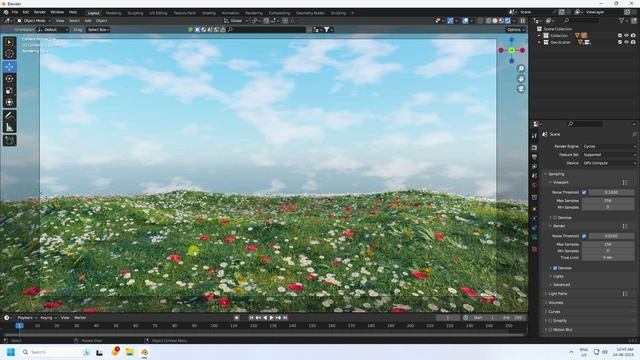Image resolution: width=640 pixels, height=360 pixels.
Task: Open Blender app menu logo icon
Action: coord(6,13)
